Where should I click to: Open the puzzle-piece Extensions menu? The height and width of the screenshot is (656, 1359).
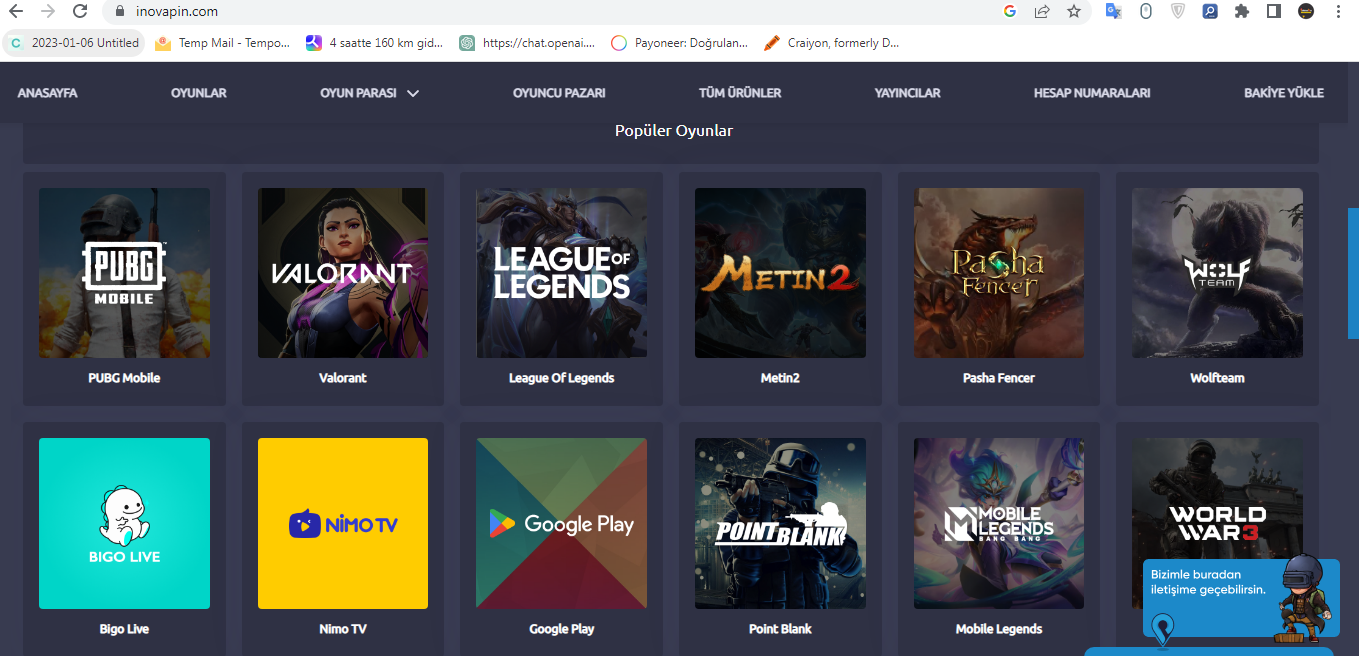[1242, 12]
